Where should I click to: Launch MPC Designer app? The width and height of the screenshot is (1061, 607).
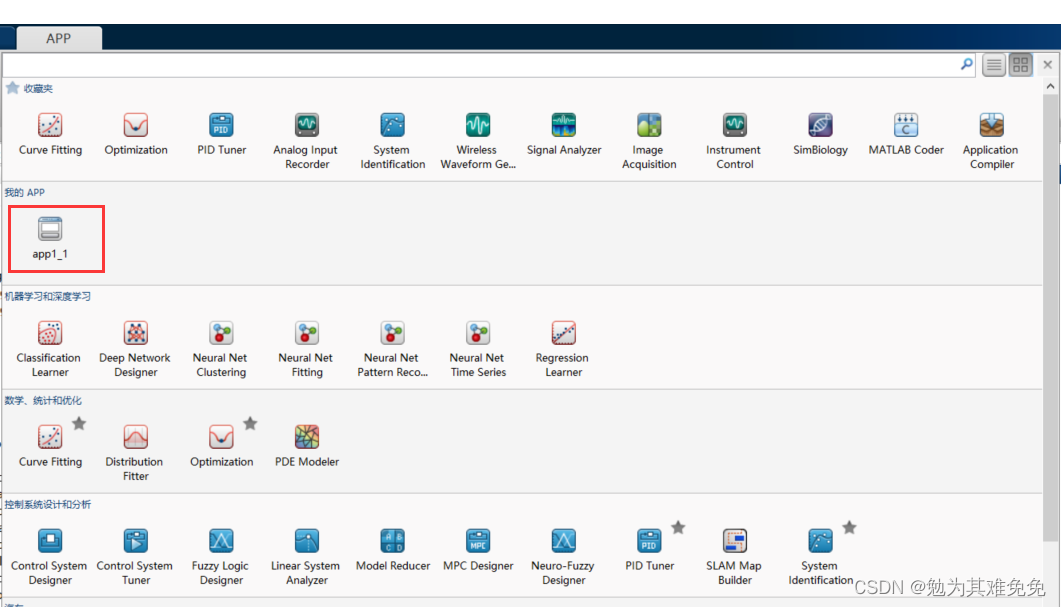coord(478,549)
